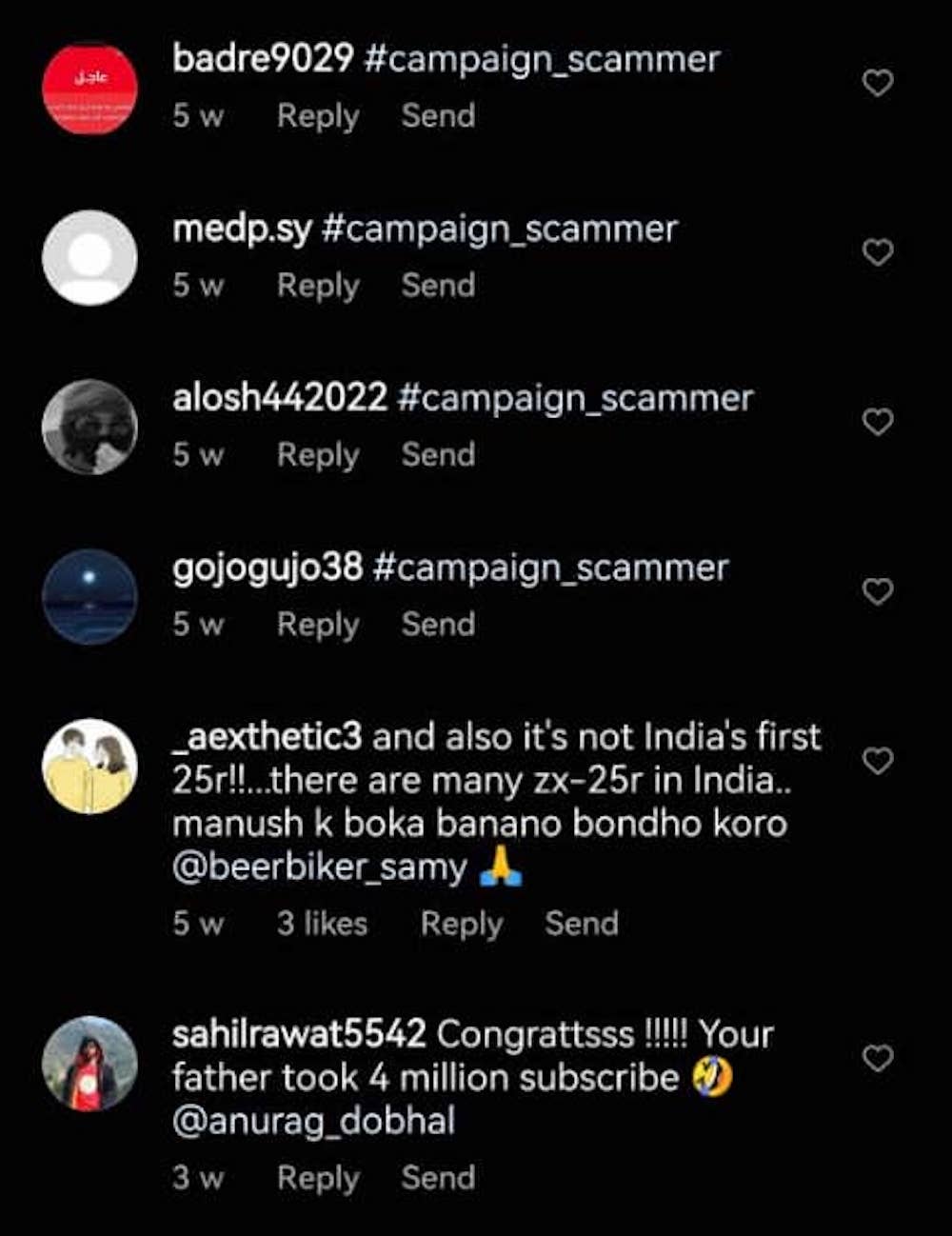Like _aexthetic3's comment about zx-25r
Image resolution: width=952 pixels, height=1236 pixels.
pyautogui.click(x=877, y=761)
